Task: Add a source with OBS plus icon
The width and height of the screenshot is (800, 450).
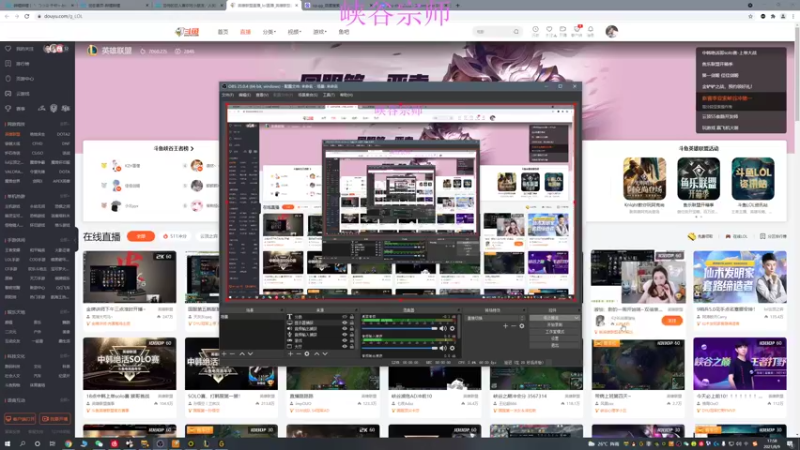Action: pyautogui.click(x=290, y=354)
